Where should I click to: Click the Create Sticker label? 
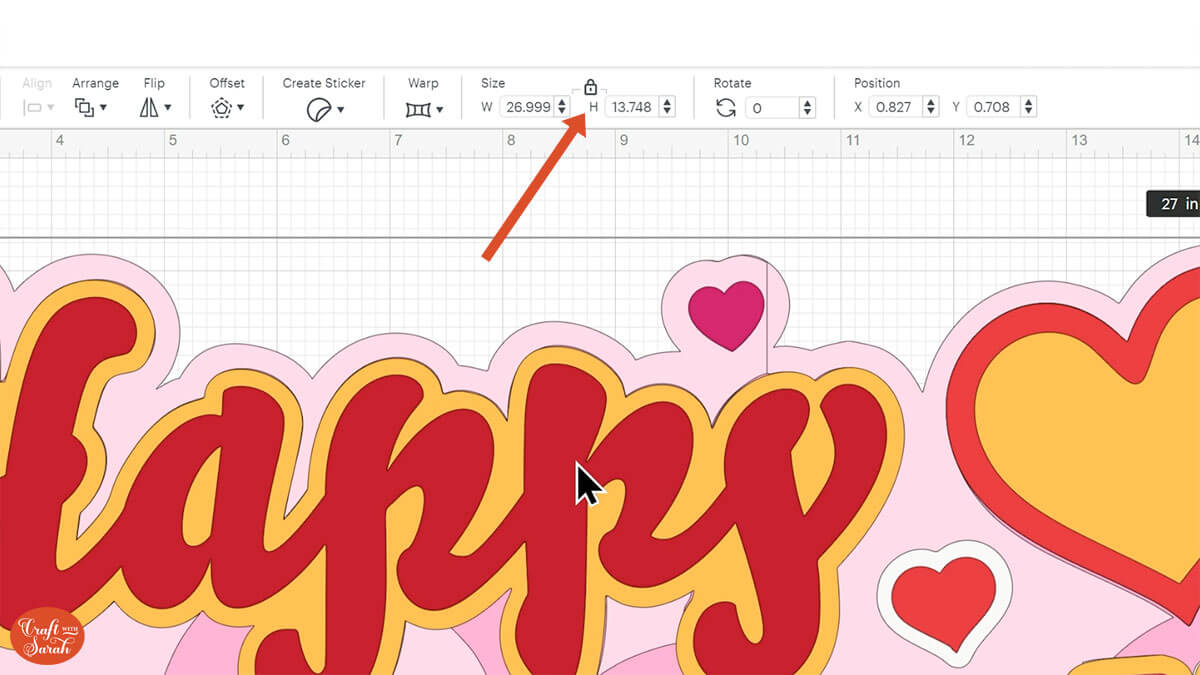click(x=324, y=83)
